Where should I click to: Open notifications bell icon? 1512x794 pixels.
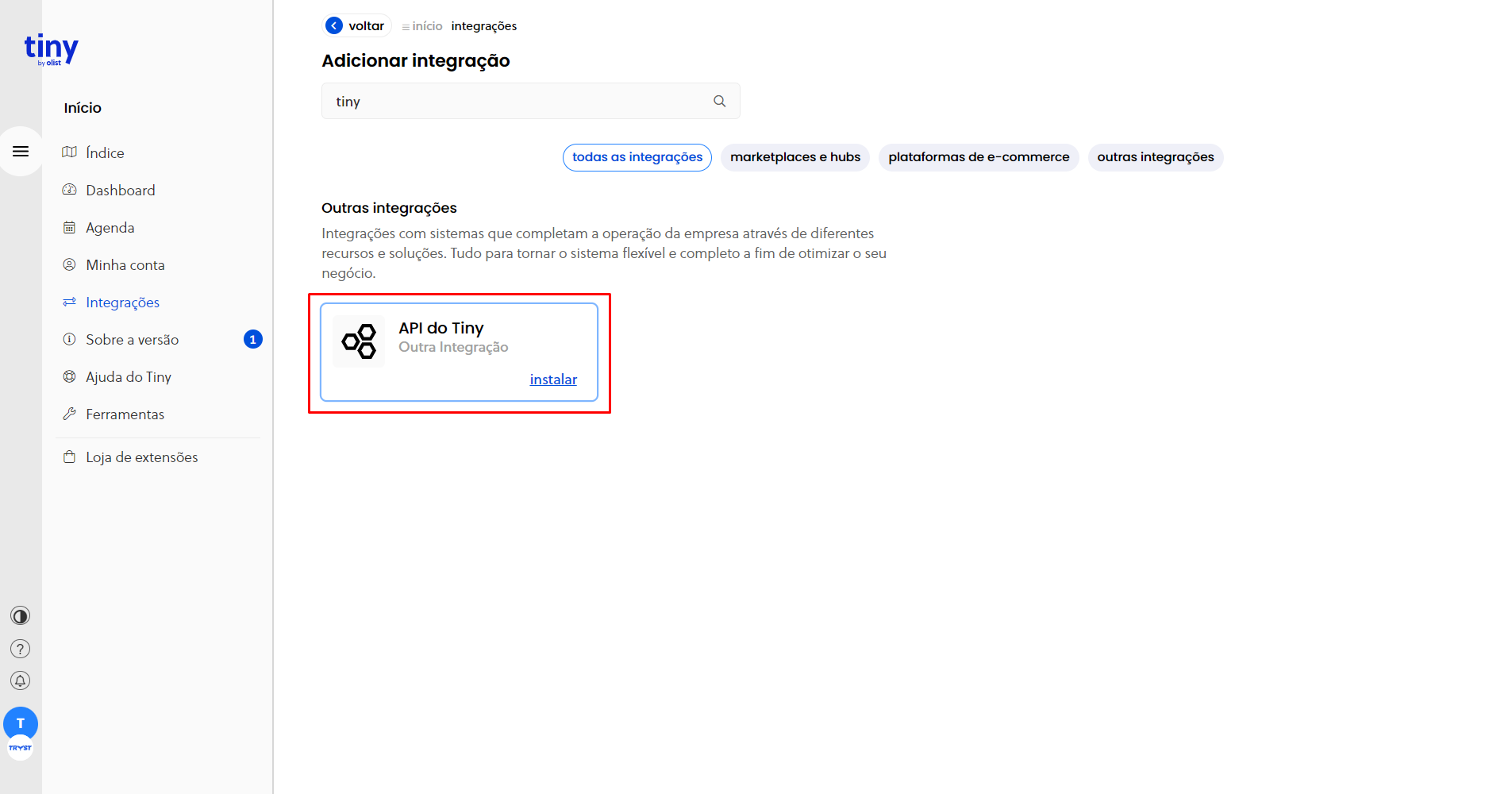tap(21, 681)
